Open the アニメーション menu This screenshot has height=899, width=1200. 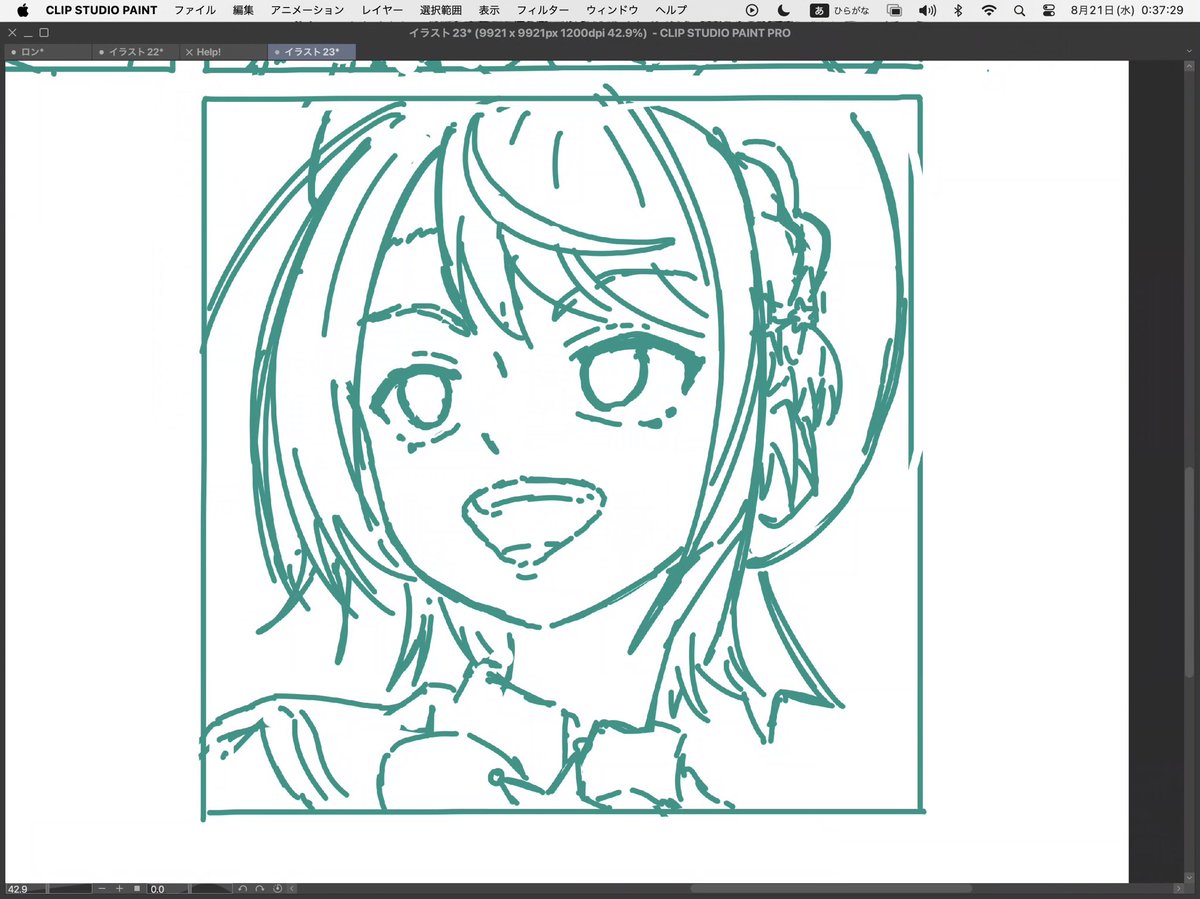pyautogui.click(x=307, y=10)
